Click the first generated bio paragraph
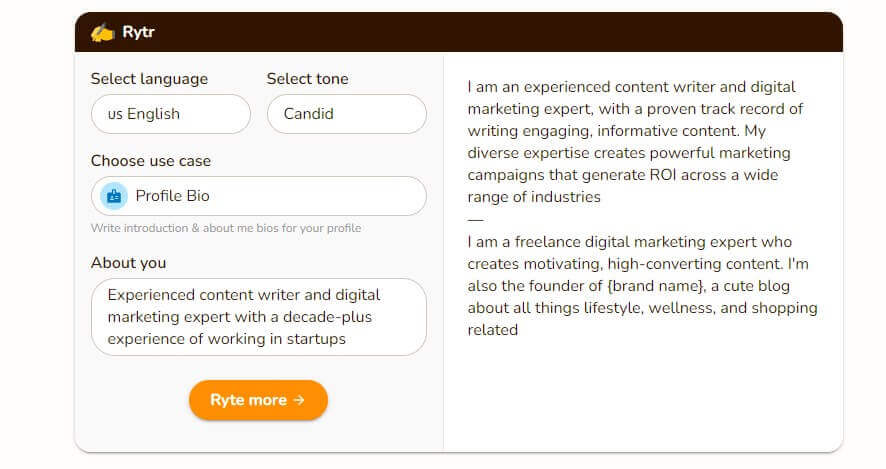The width and height of the screenshot is (886, 469). tap(635, 142)
